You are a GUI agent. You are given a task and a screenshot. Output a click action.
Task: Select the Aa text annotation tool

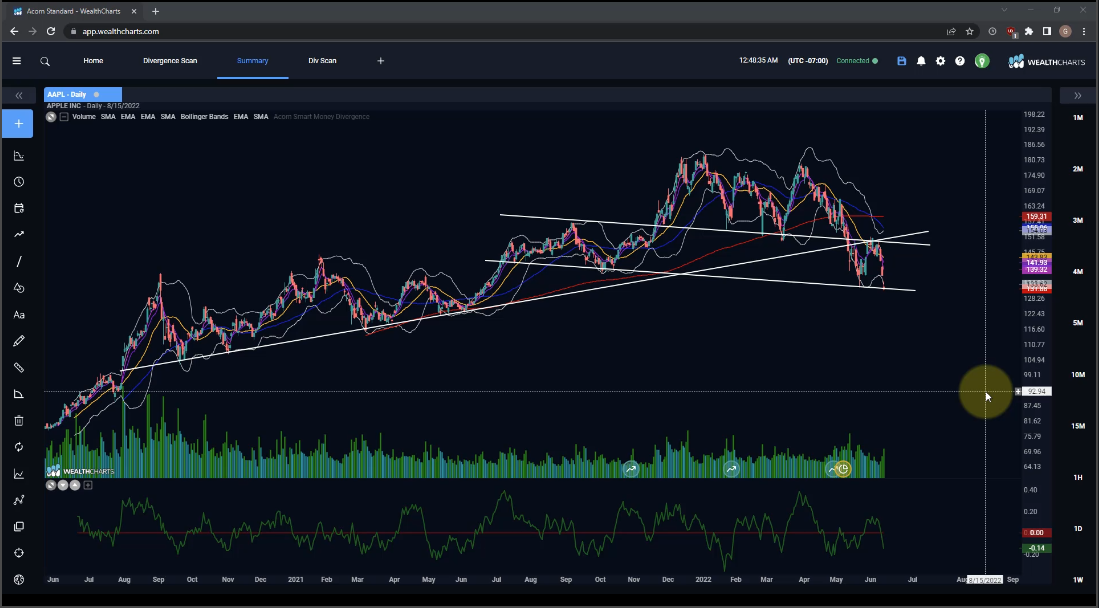click(x=19, y=315)
